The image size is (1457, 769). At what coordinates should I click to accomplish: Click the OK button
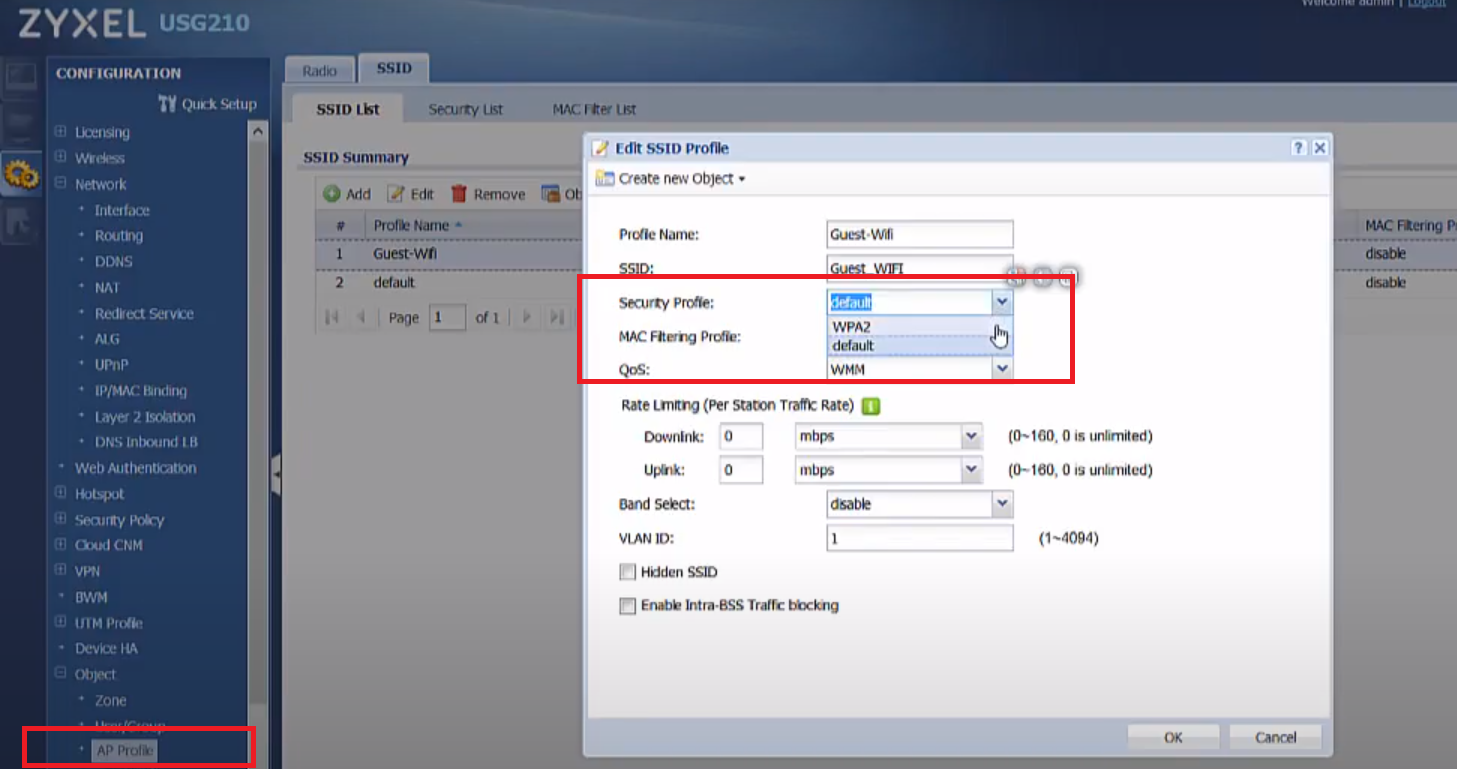(1173, 737)
